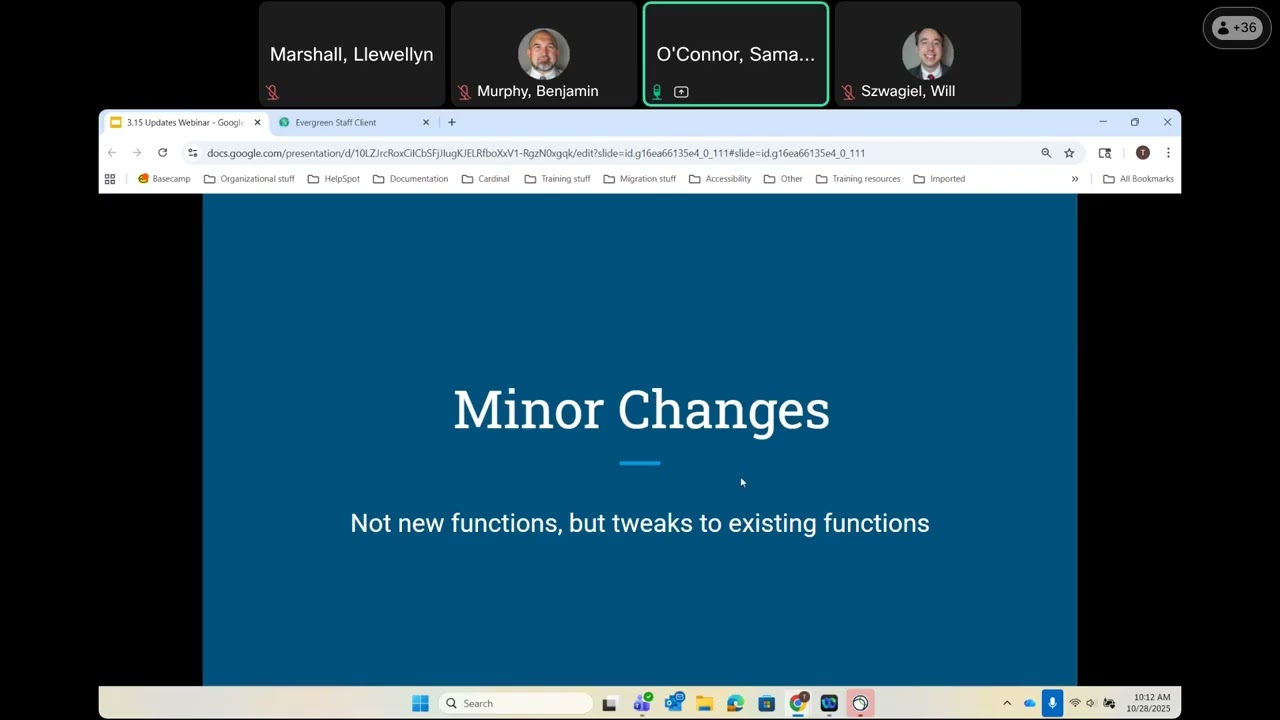This screenshot has width=1280, height=720.
Task: Open the pink-highlighted recording app on taskbar
Action: point(860,703)
